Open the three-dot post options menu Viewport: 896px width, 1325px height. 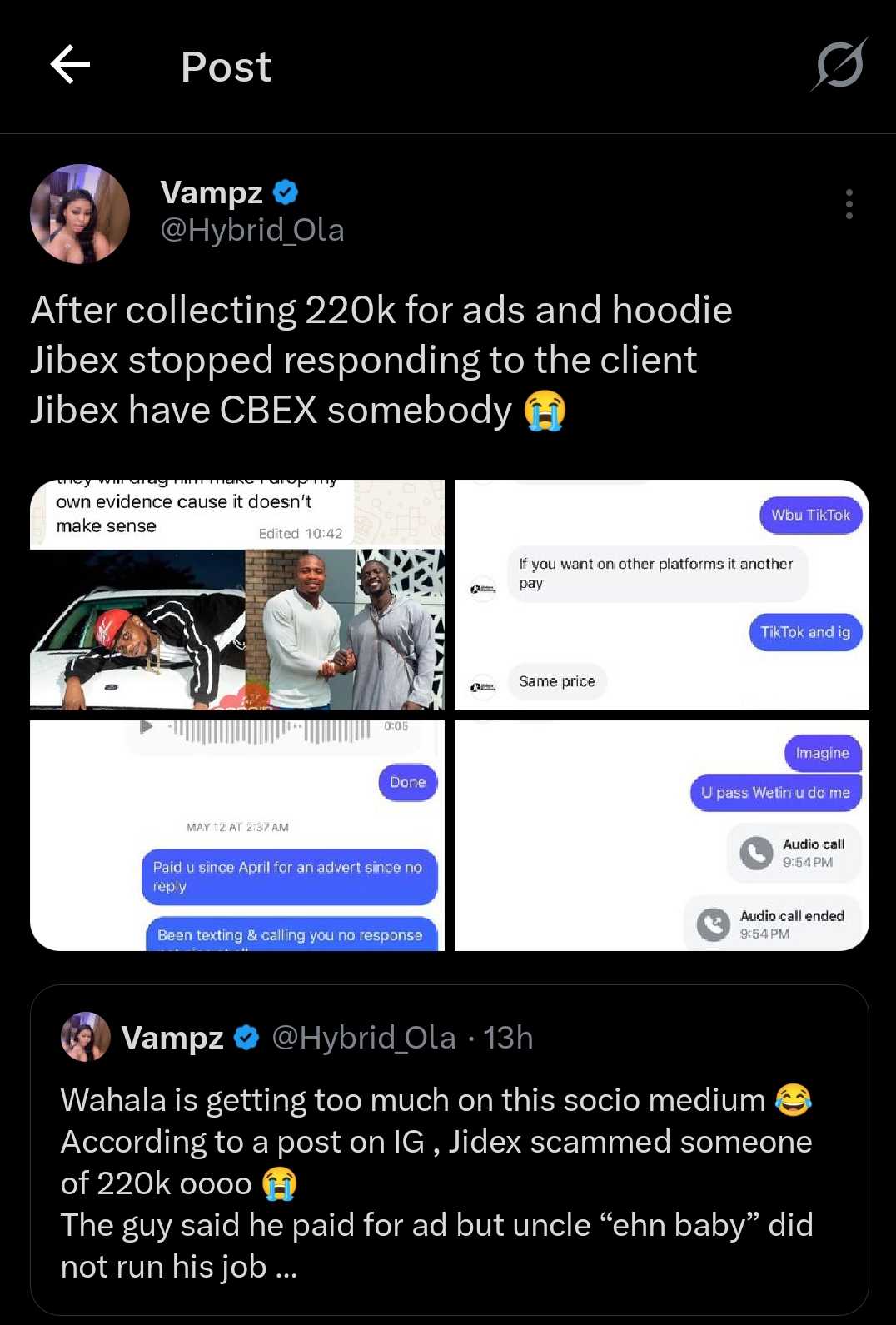tap(849, 204)
